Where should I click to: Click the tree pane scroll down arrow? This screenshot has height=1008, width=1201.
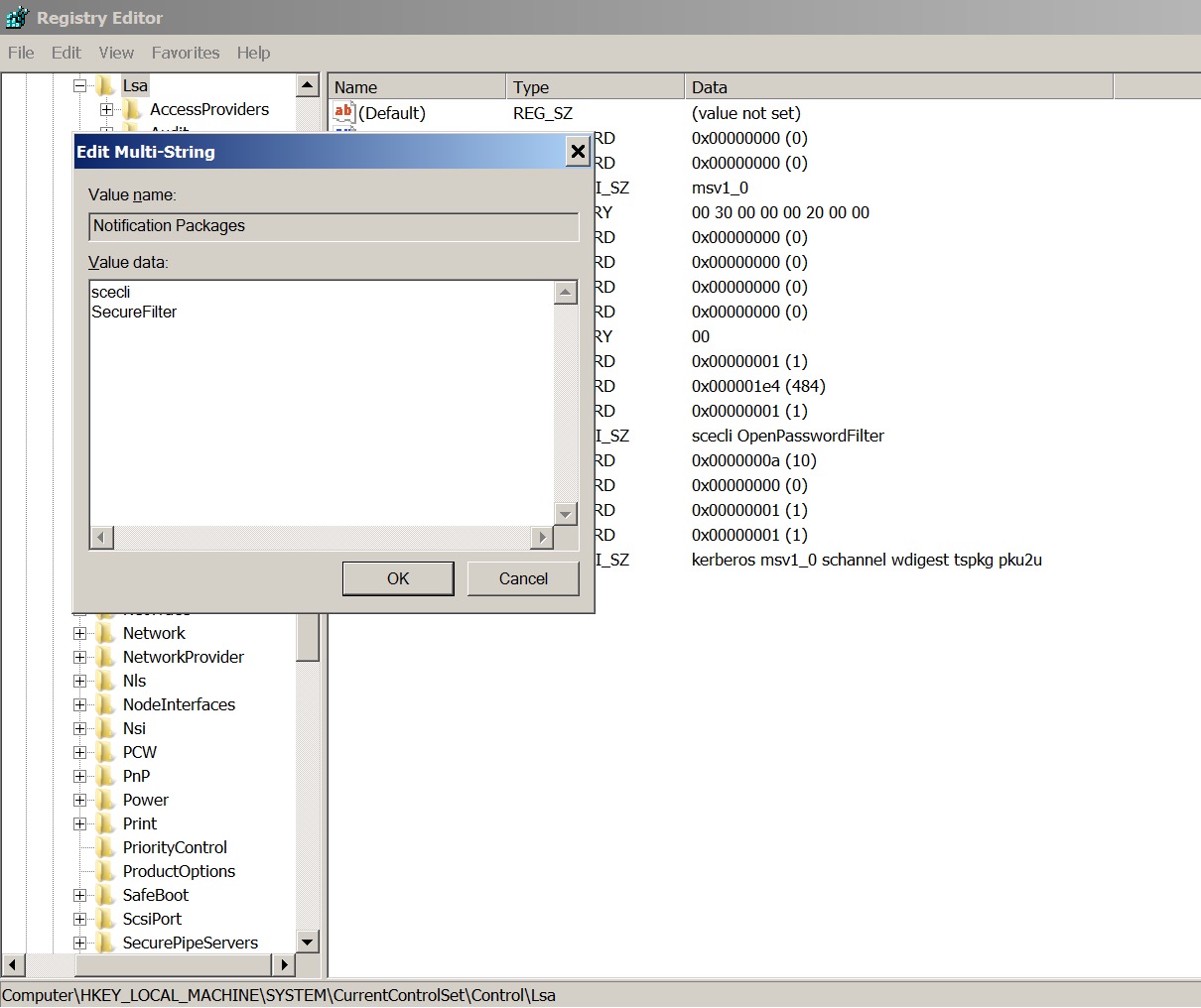tap(308, 942)
